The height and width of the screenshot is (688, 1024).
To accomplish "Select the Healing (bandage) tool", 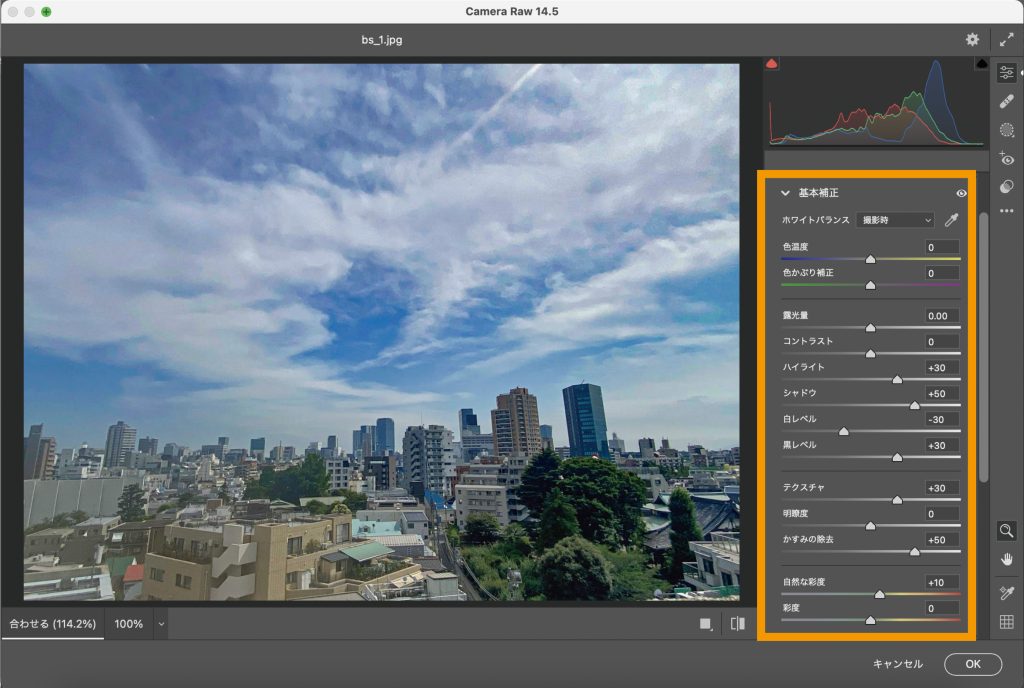I will 1006,102.
